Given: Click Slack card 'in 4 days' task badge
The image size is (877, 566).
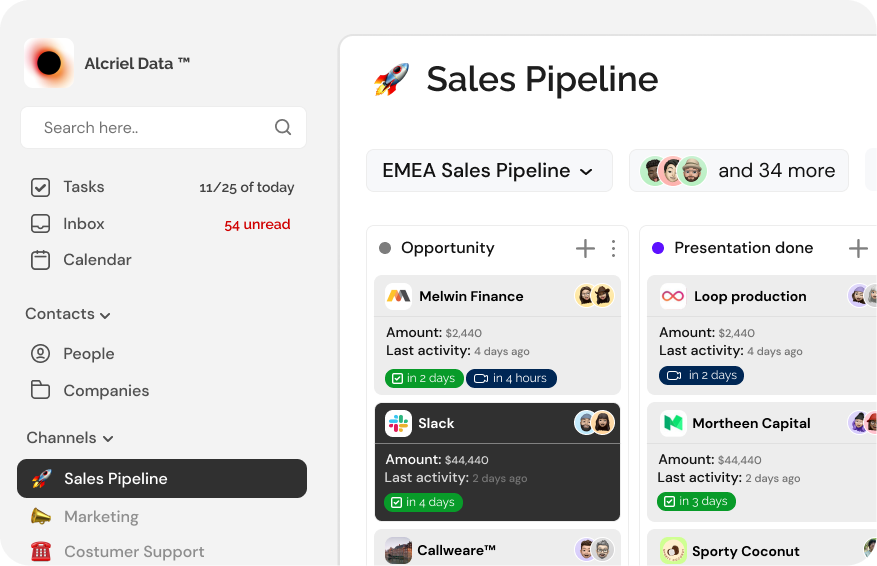Looking at the screenshot, I should click(x=423, y=502).
